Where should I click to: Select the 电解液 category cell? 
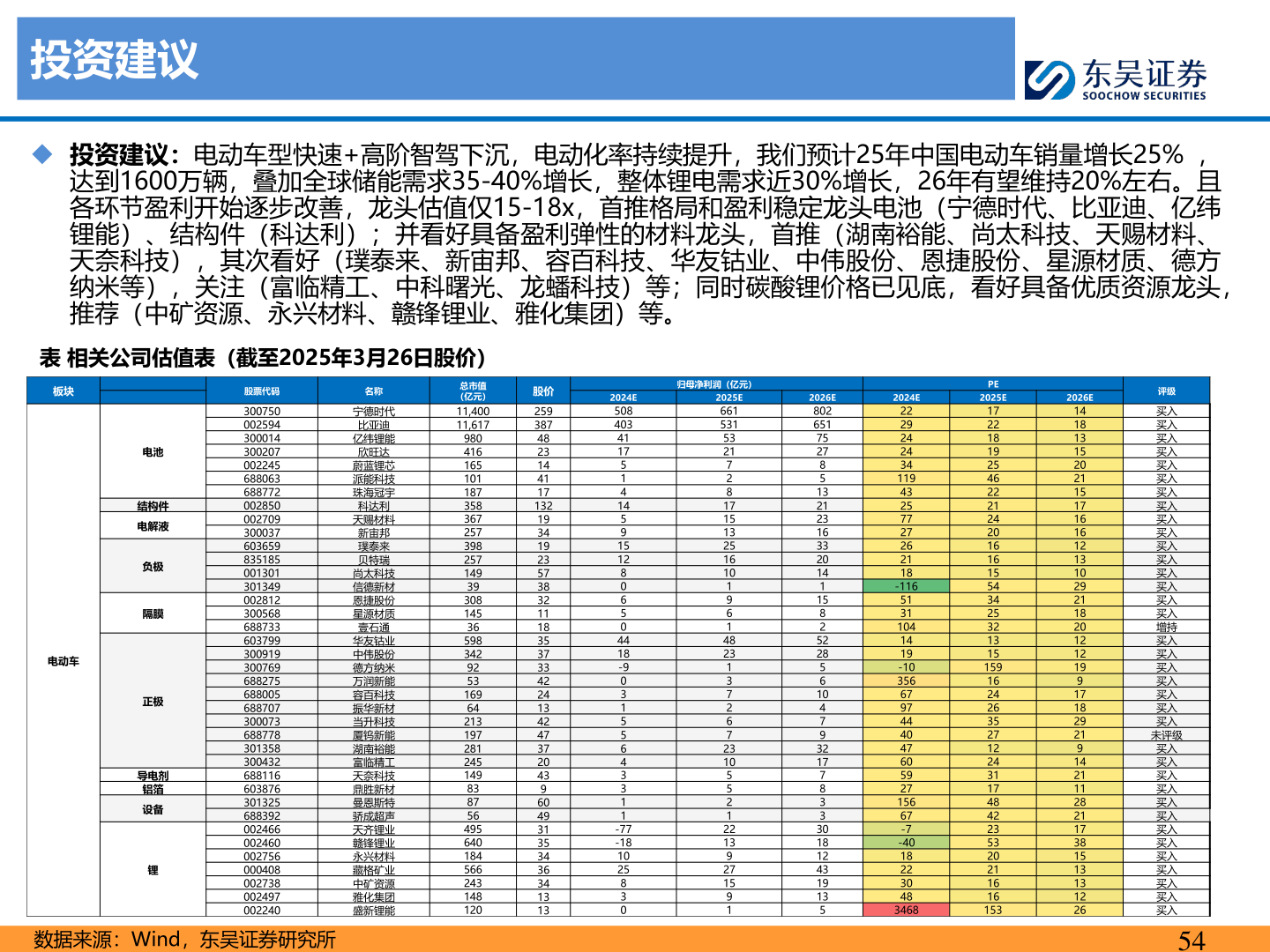tap(153, 526)
